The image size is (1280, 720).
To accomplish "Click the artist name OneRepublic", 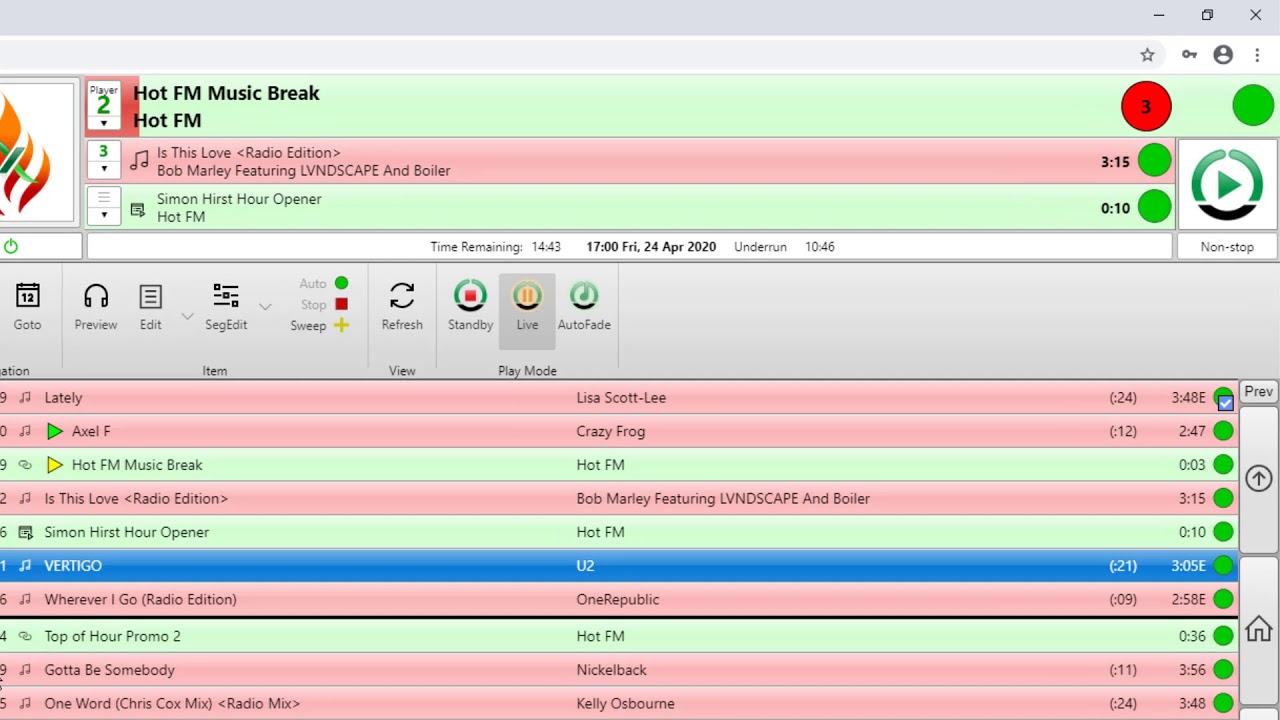I will coord(617,599).
